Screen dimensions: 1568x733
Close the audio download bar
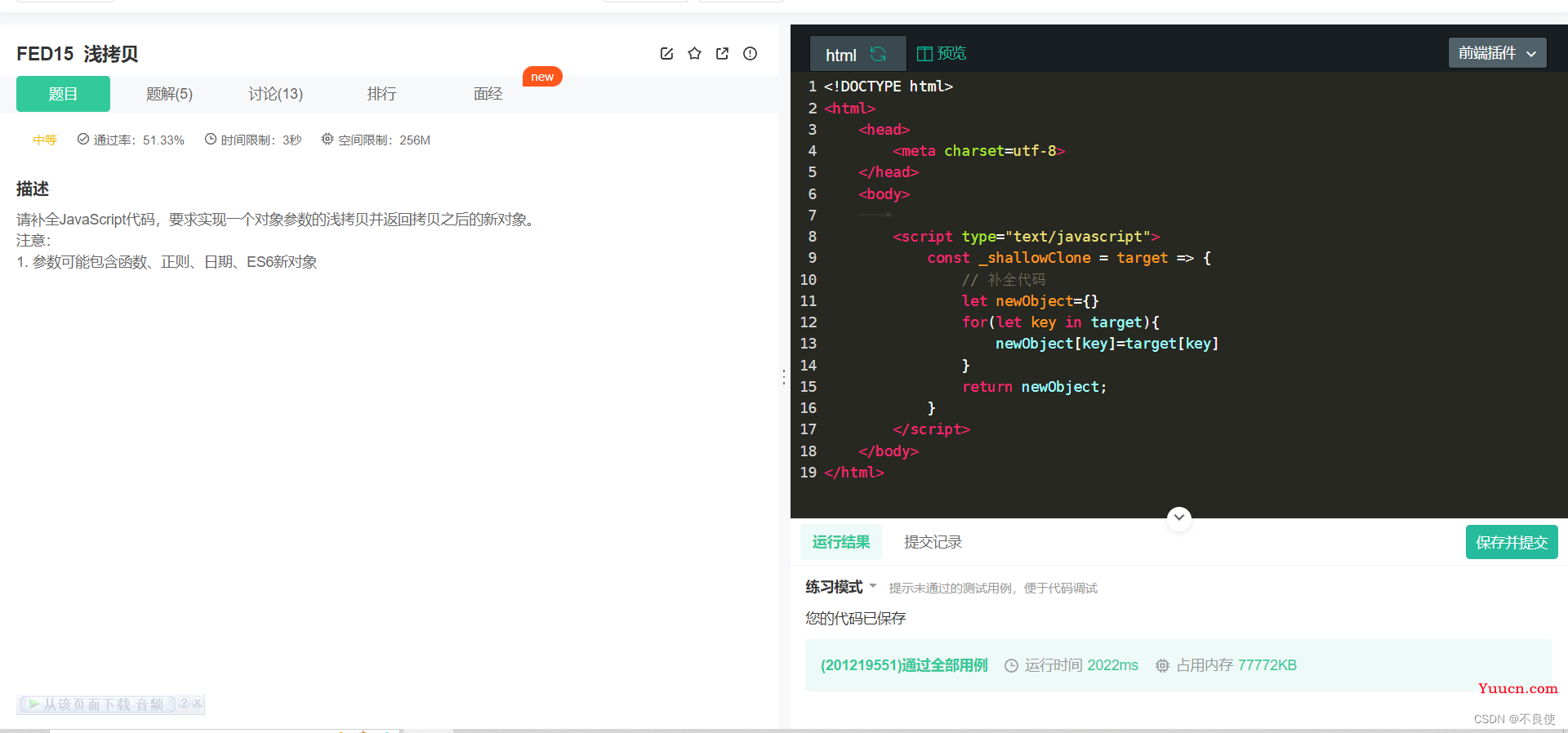[197, 703]
